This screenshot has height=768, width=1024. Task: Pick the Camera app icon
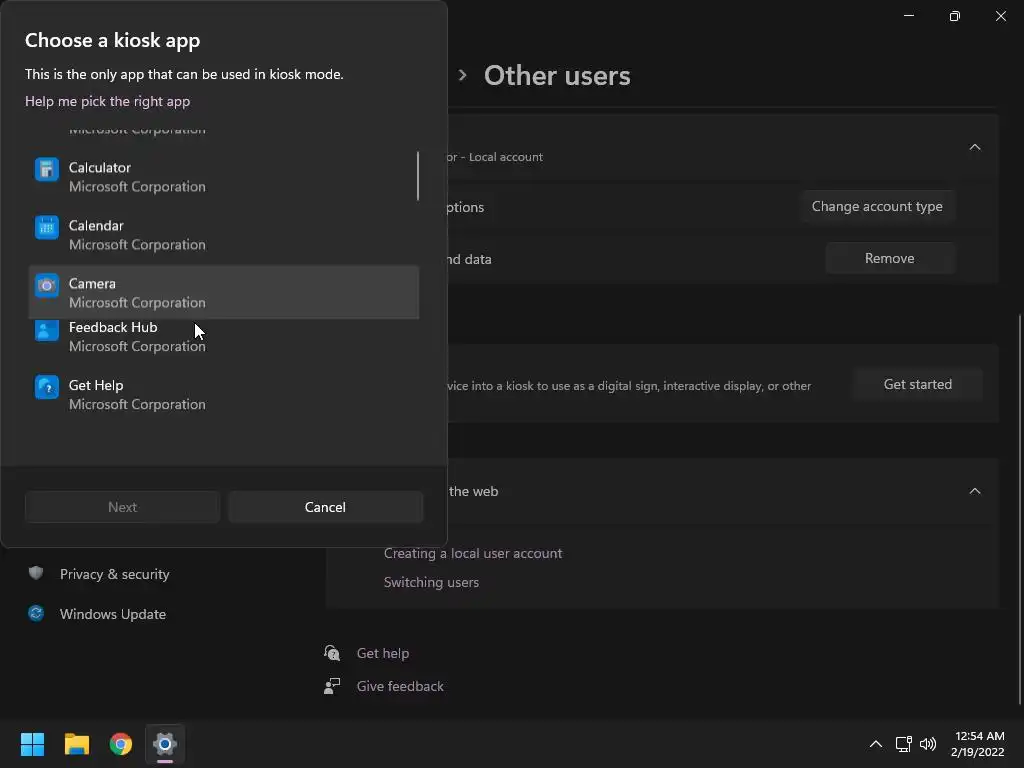tap(47, 286)
